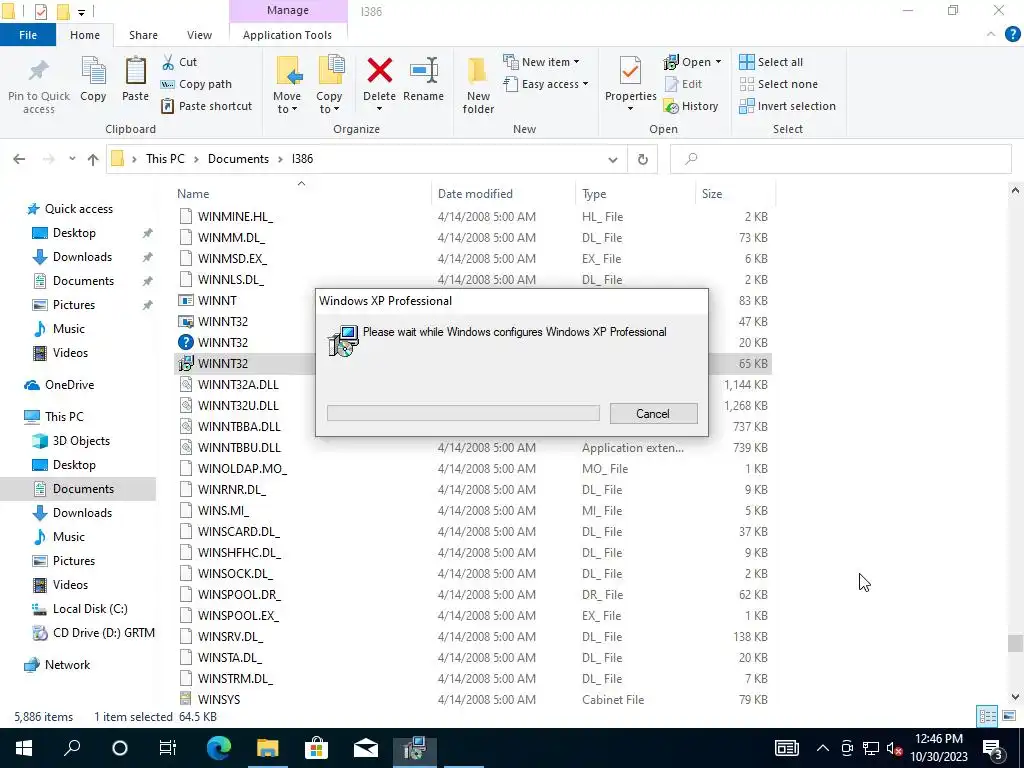Image resolution: width=1024 pixels, height=768 pixels.
Task: Go back with the navigation arrow
Action: [x=19, y=159]
